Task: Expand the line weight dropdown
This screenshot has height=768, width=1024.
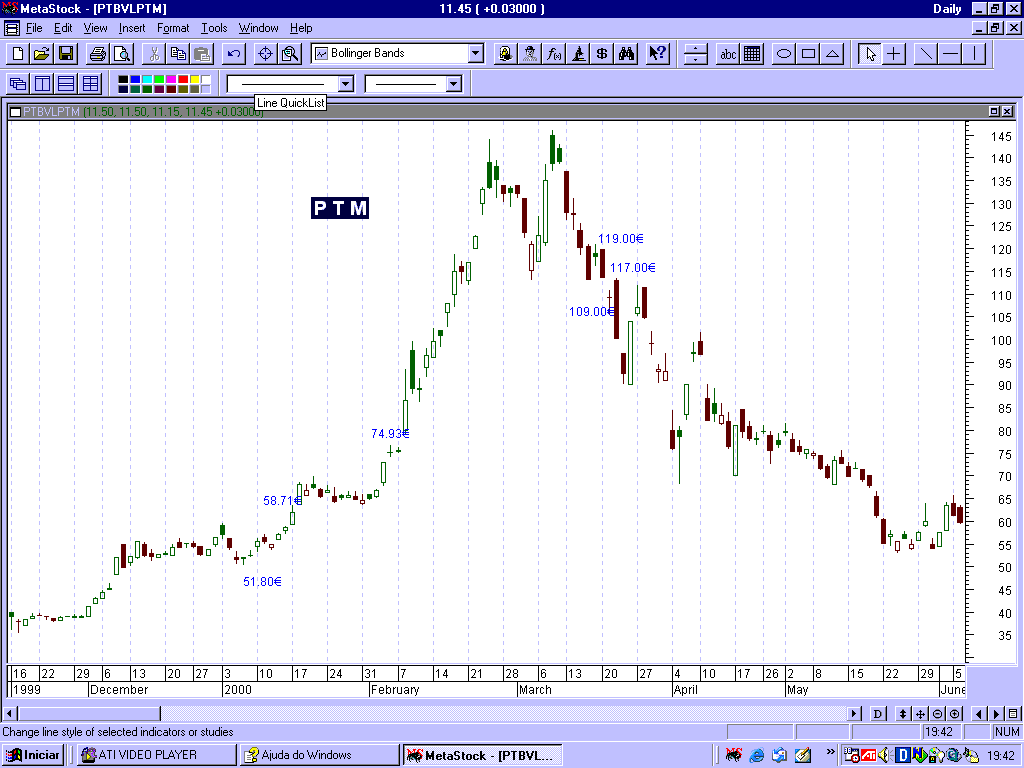Action: click(x=454, y=84)
